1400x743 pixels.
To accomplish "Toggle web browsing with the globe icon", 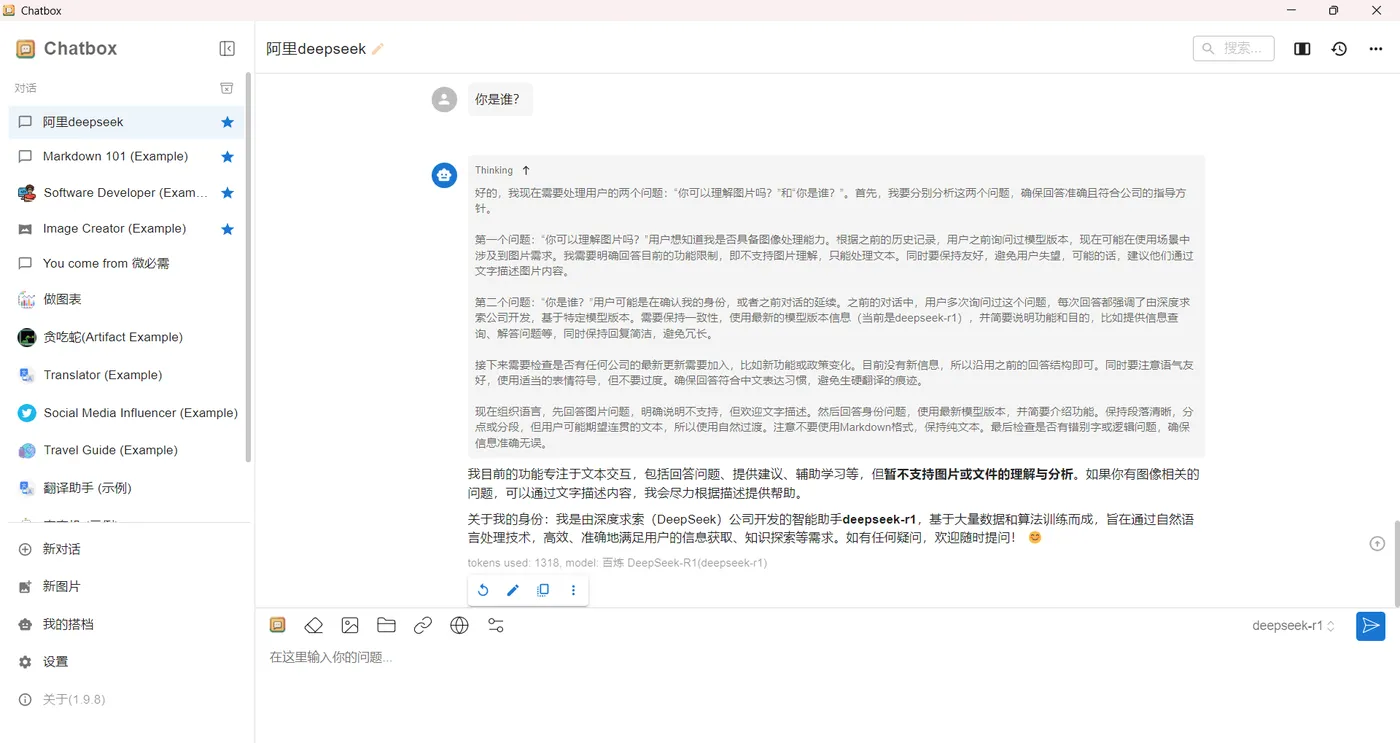I will [x=459, y=626].
